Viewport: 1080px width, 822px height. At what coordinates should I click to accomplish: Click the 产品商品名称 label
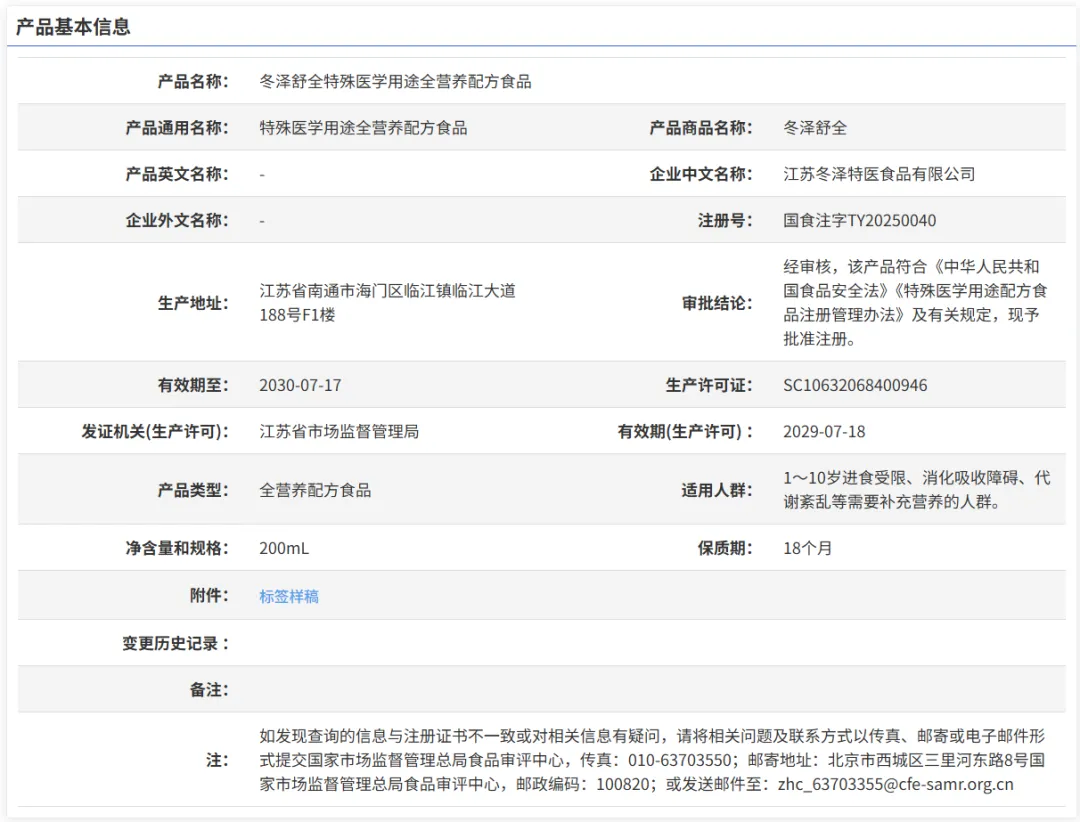coord(701,127)
